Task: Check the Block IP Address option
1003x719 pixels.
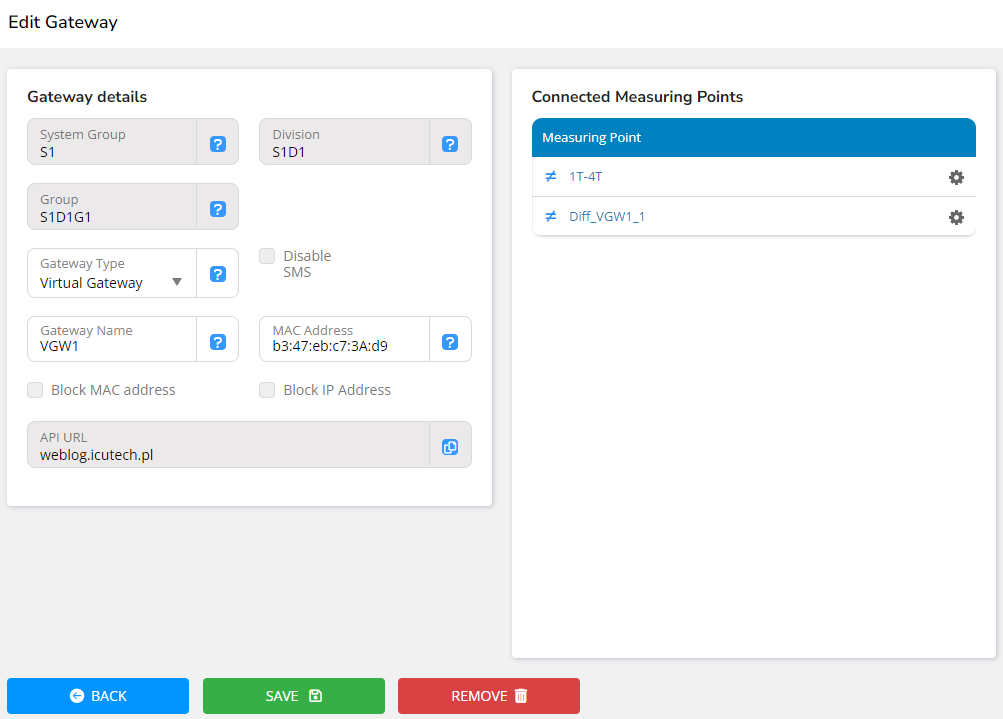Action: click(x=267, y=390)
